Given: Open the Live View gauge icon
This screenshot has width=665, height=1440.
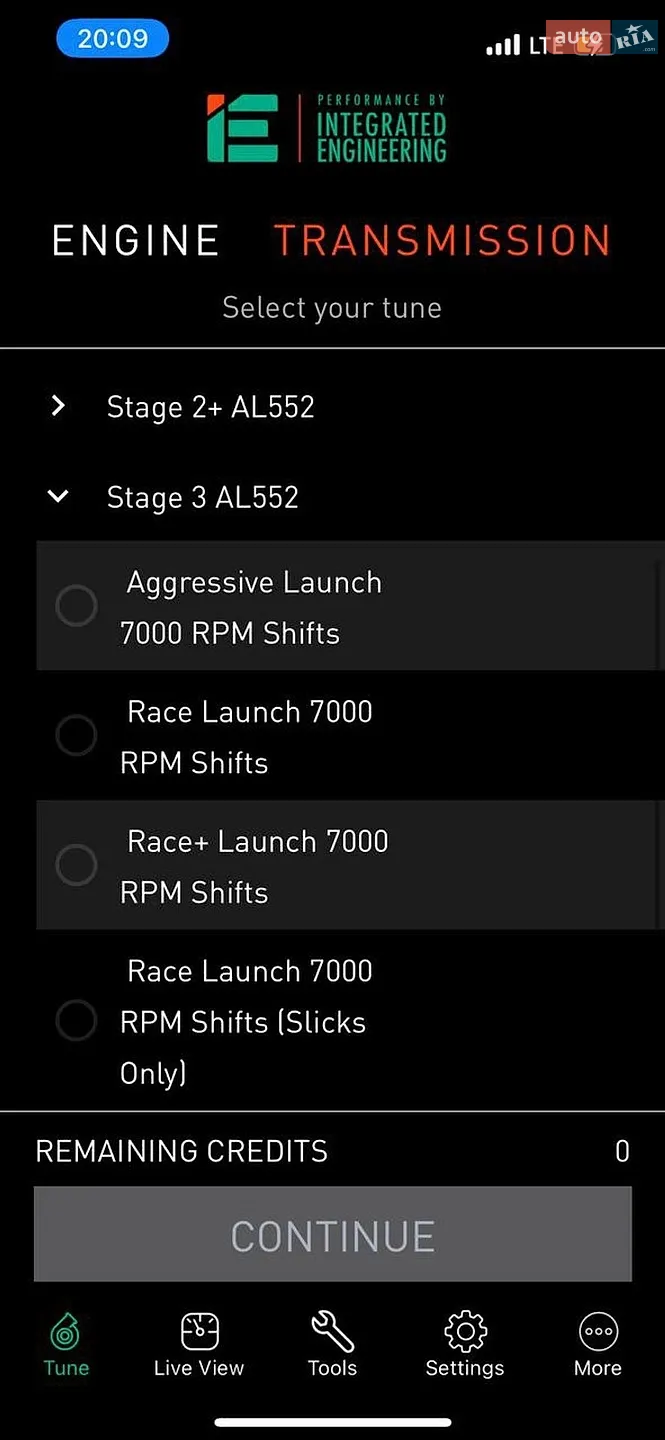Looking at the screenshot, I should (x=199, y=1345).
